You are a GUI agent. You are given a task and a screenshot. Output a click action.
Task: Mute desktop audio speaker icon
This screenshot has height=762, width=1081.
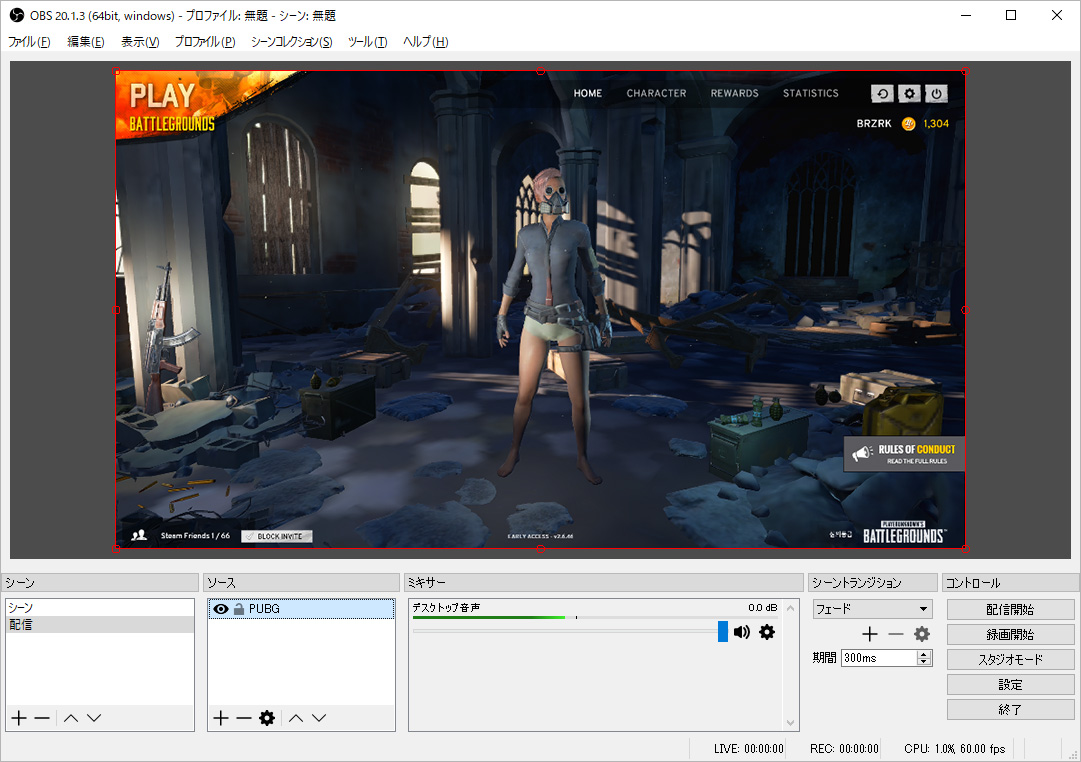[x=742, y=632]
